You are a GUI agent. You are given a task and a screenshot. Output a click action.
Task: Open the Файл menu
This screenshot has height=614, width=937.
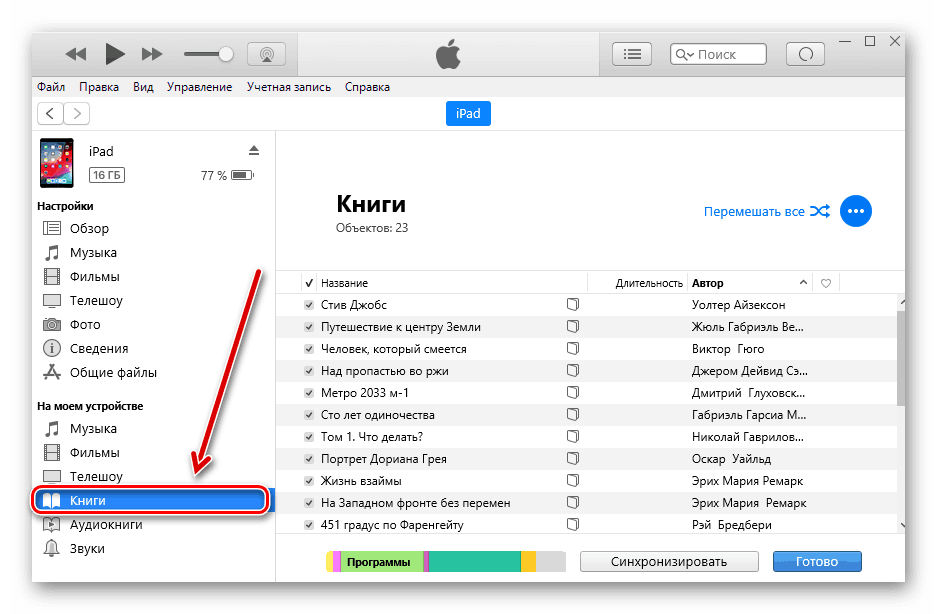[x=51, y=87]
